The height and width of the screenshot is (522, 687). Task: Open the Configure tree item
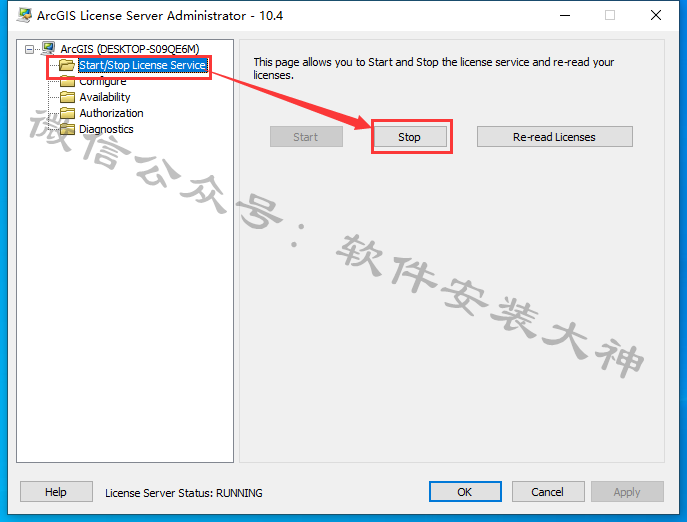coord(103,82)
